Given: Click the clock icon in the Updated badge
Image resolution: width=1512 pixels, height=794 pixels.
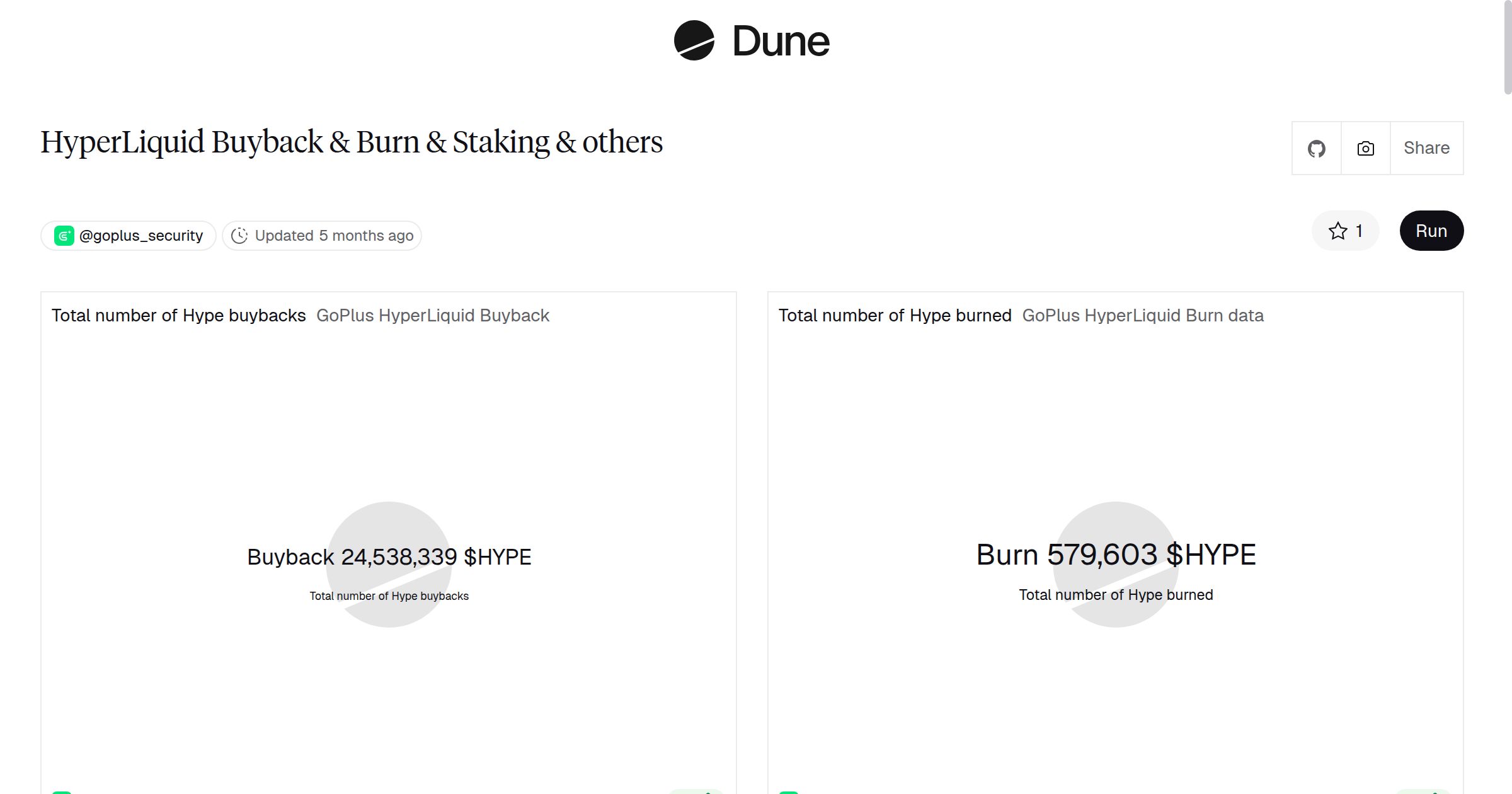Looking at the screenshot, I should (241, 235).
